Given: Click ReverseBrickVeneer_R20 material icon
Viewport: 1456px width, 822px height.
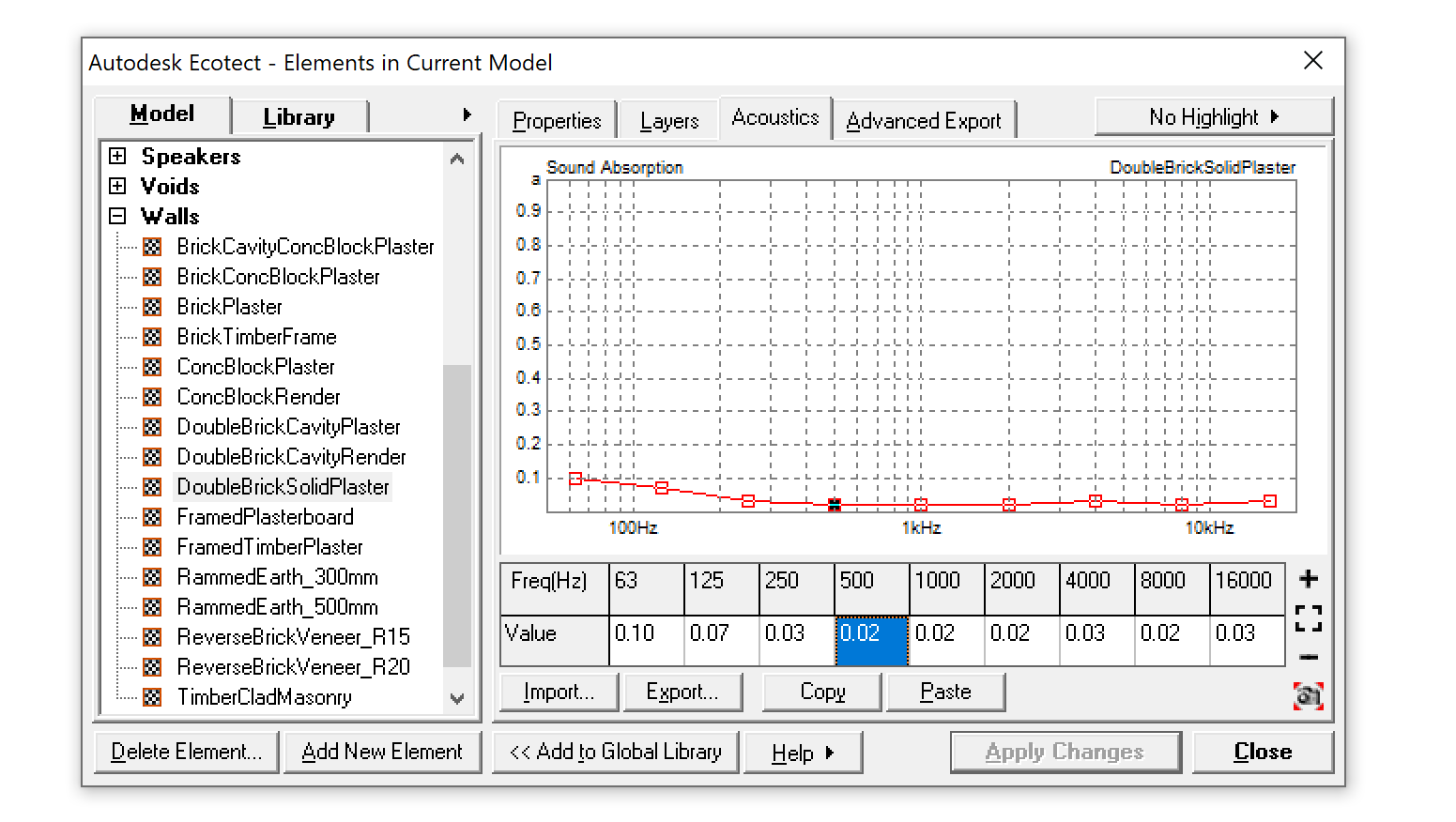Looking at the screenshot, I should tap(152, 667).
